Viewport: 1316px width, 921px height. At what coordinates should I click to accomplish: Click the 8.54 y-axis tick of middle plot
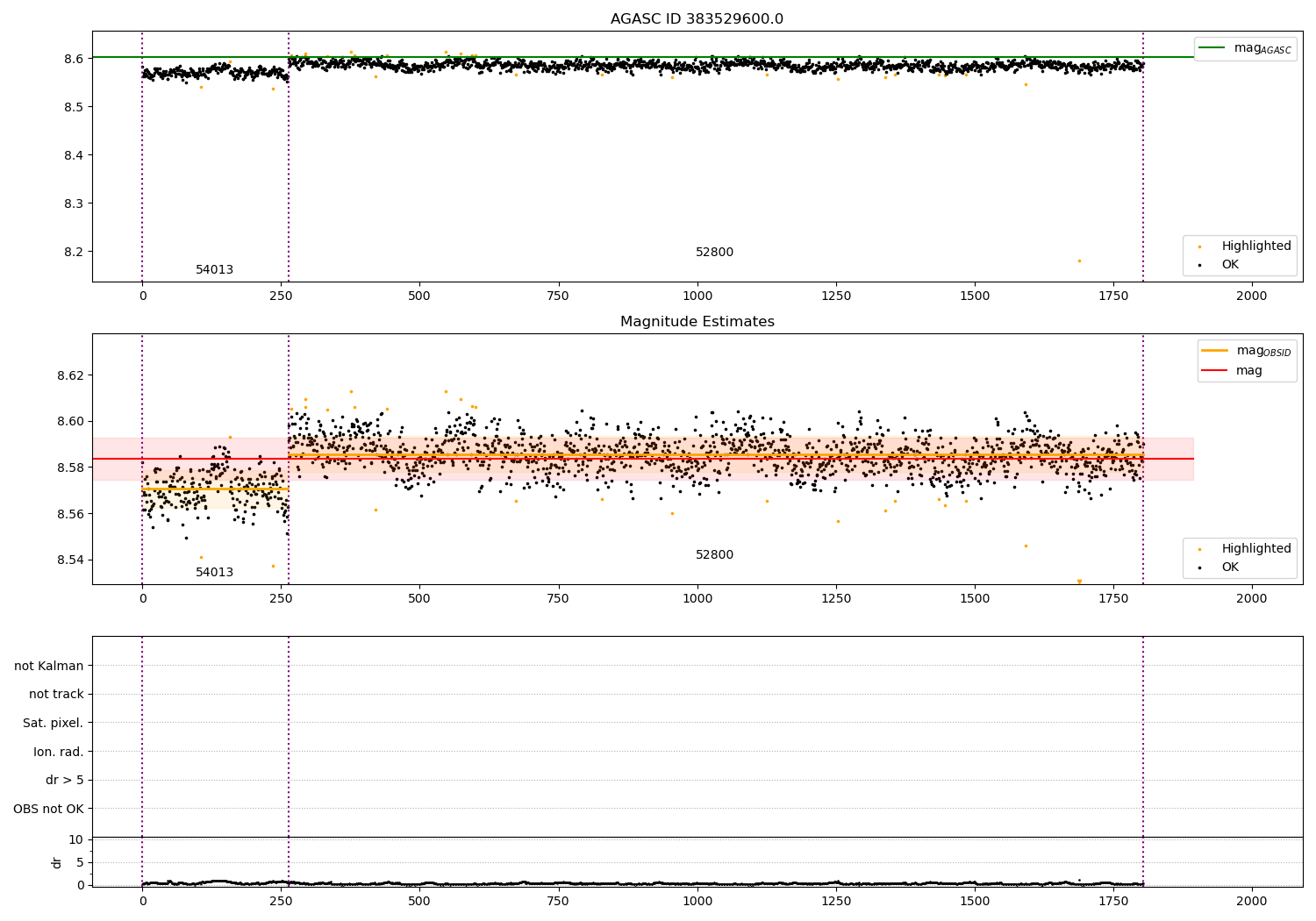[x=70, y=560]
